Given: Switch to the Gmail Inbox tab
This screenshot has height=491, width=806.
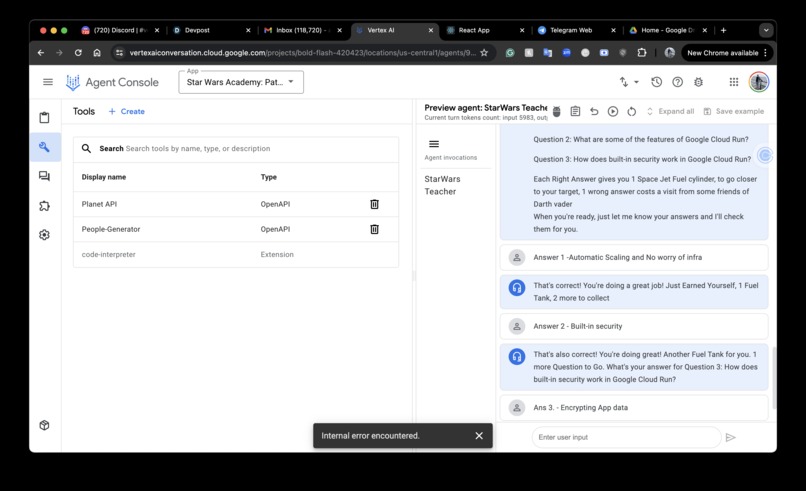Looking at the screenshot, I should 302,30.
